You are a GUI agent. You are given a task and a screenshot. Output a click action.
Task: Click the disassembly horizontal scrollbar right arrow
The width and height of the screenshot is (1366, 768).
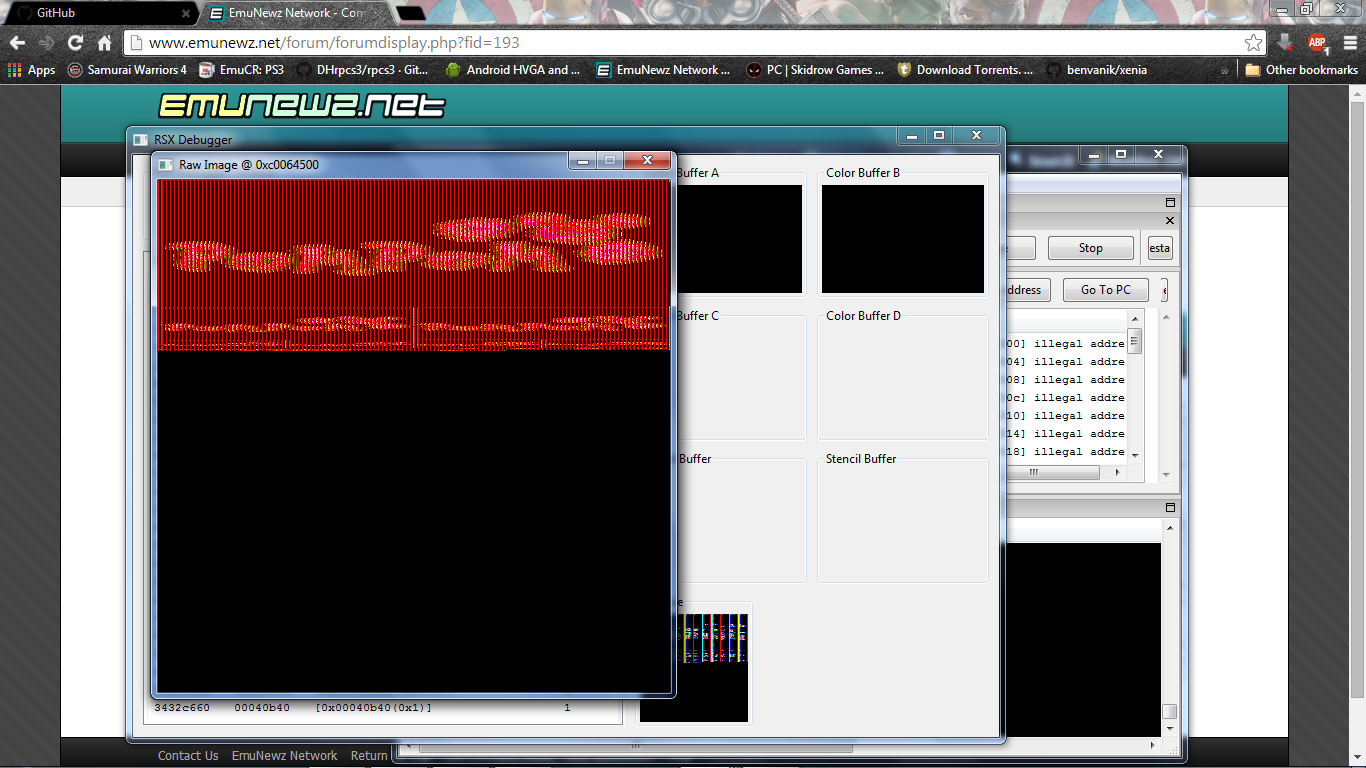pyautogui.click(x=1119, y=472)
